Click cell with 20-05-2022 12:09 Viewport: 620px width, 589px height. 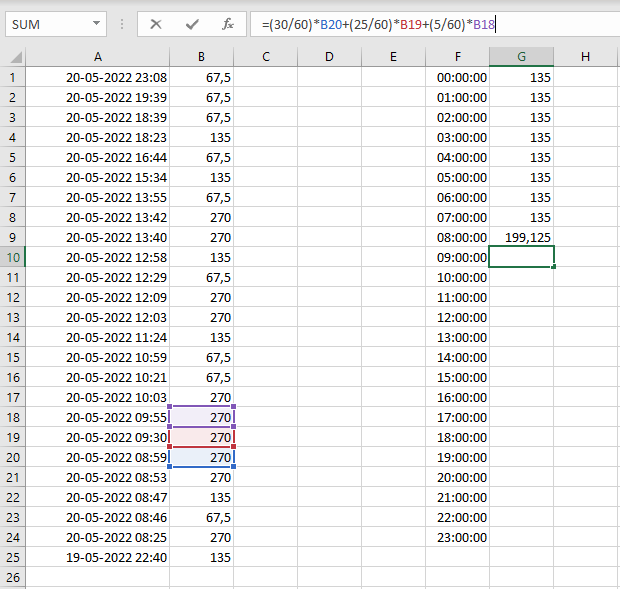[98, 297]
